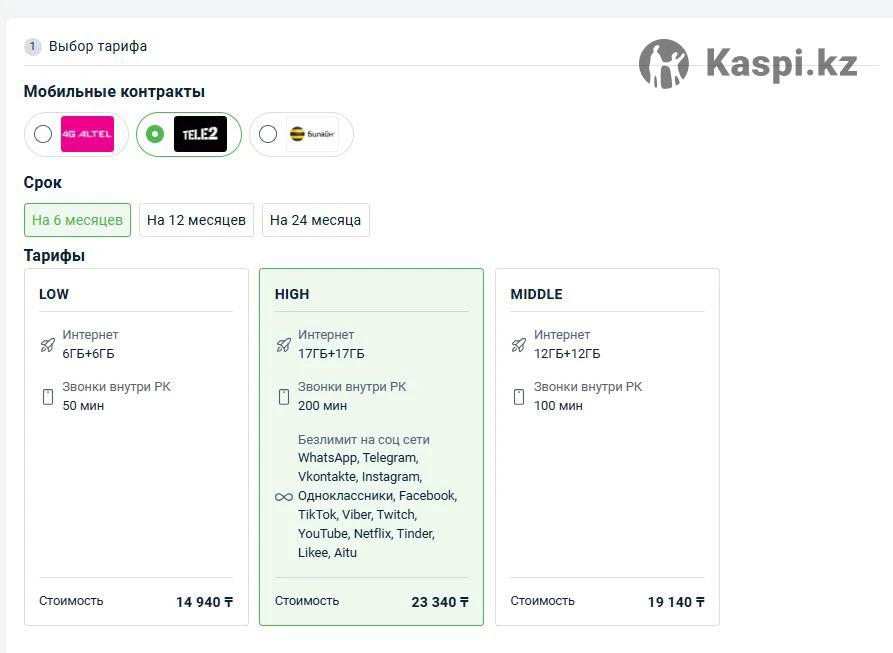This screenshot has width=893, height=653.
Task: Click 'Звонки внутри РК' in the MIDDLE tariff
Action: point(588,387)
